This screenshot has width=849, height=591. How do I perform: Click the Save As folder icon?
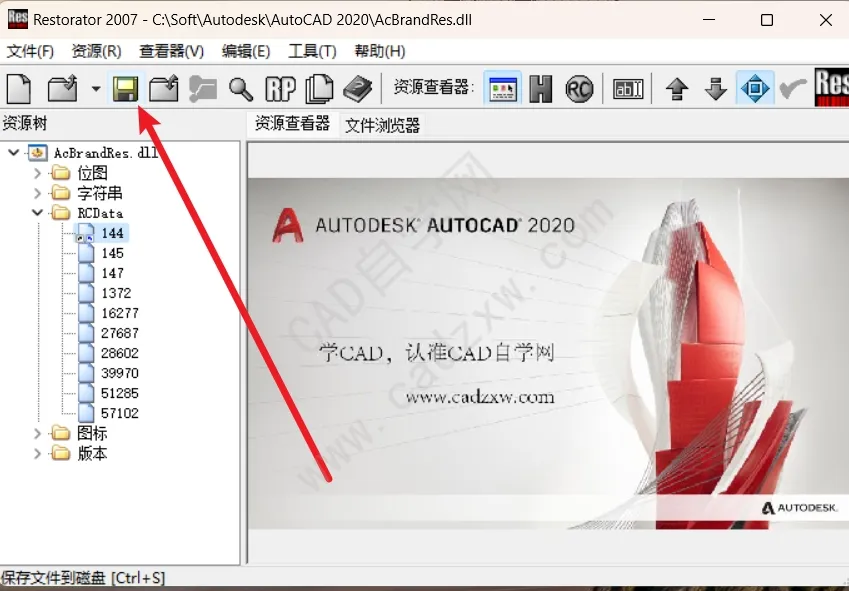coord(164,88)
